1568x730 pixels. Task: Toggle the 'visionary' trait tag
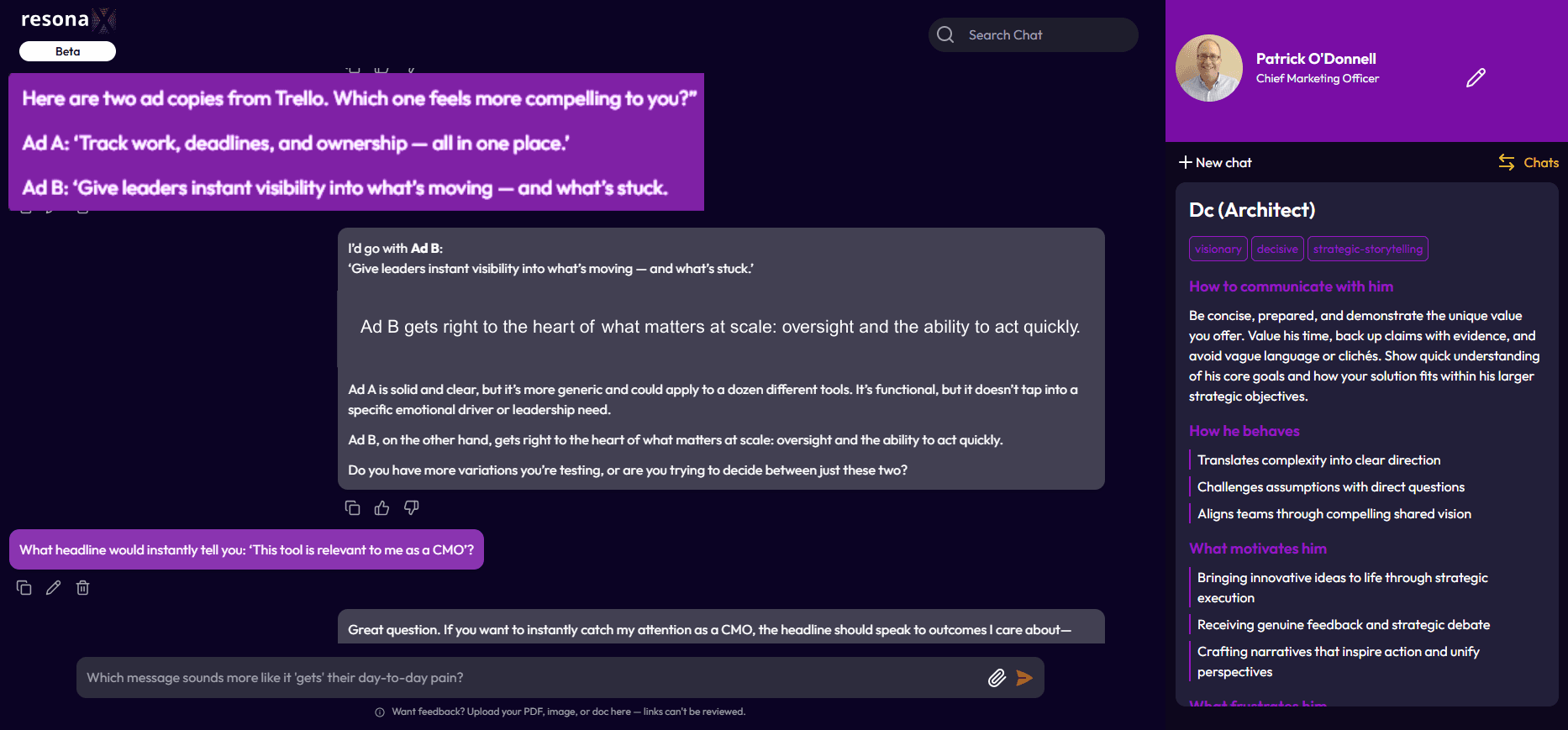(1218, 249)
